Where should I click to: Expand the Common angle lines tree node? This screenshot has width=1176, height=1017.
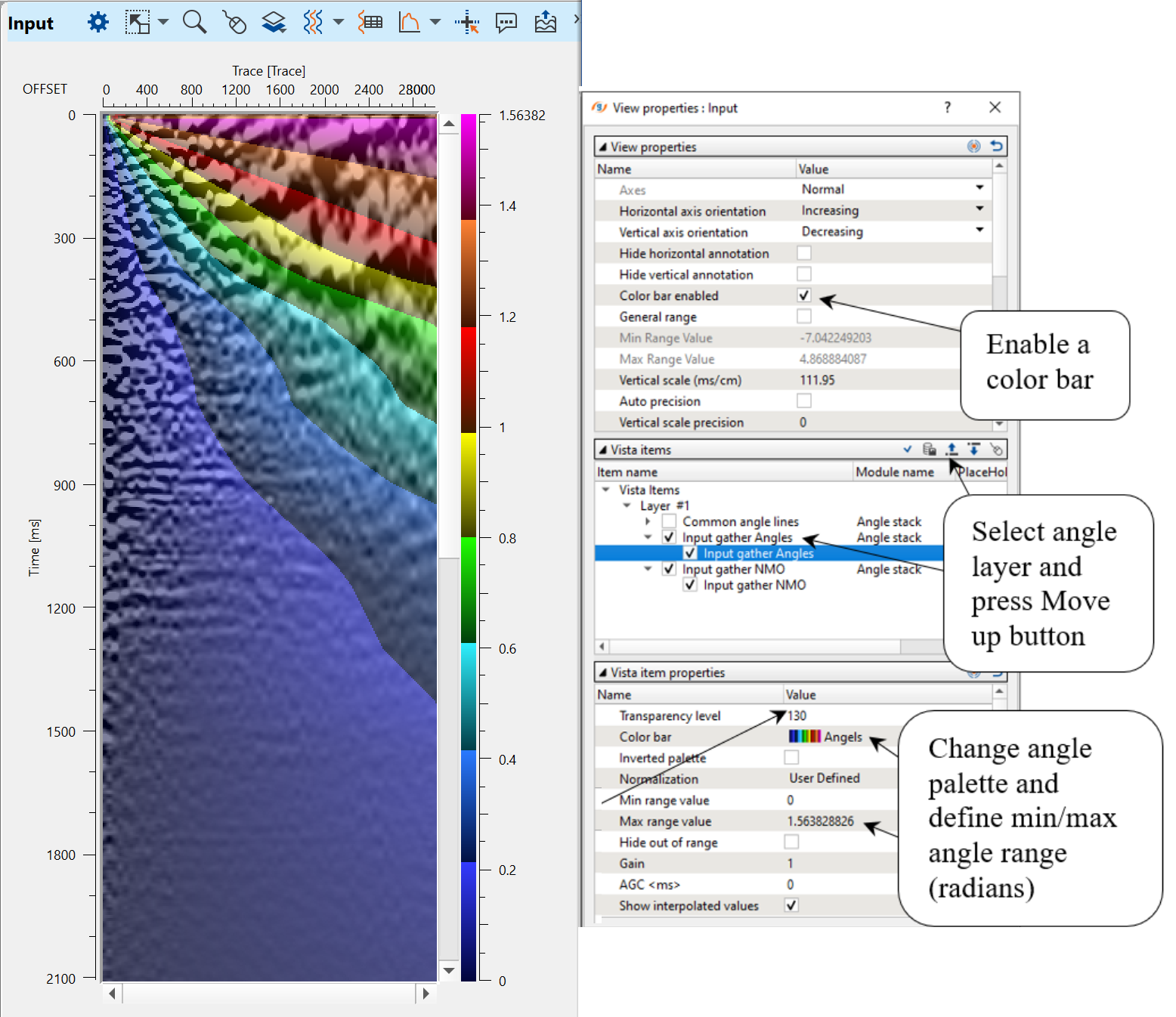648,521
